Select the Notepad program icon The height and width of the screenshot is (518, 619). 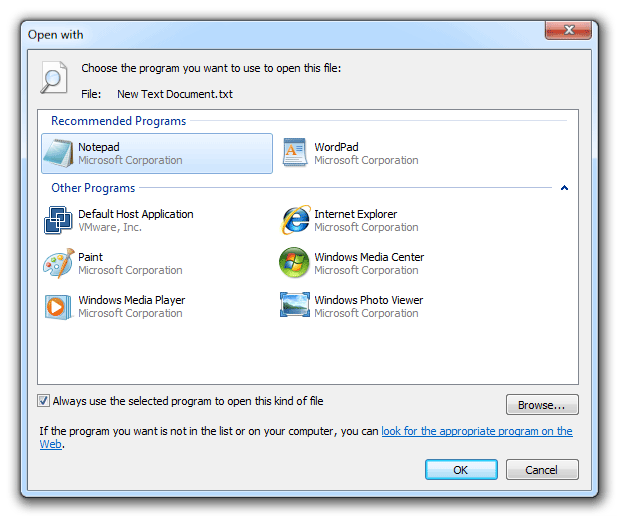pos(58,153)
